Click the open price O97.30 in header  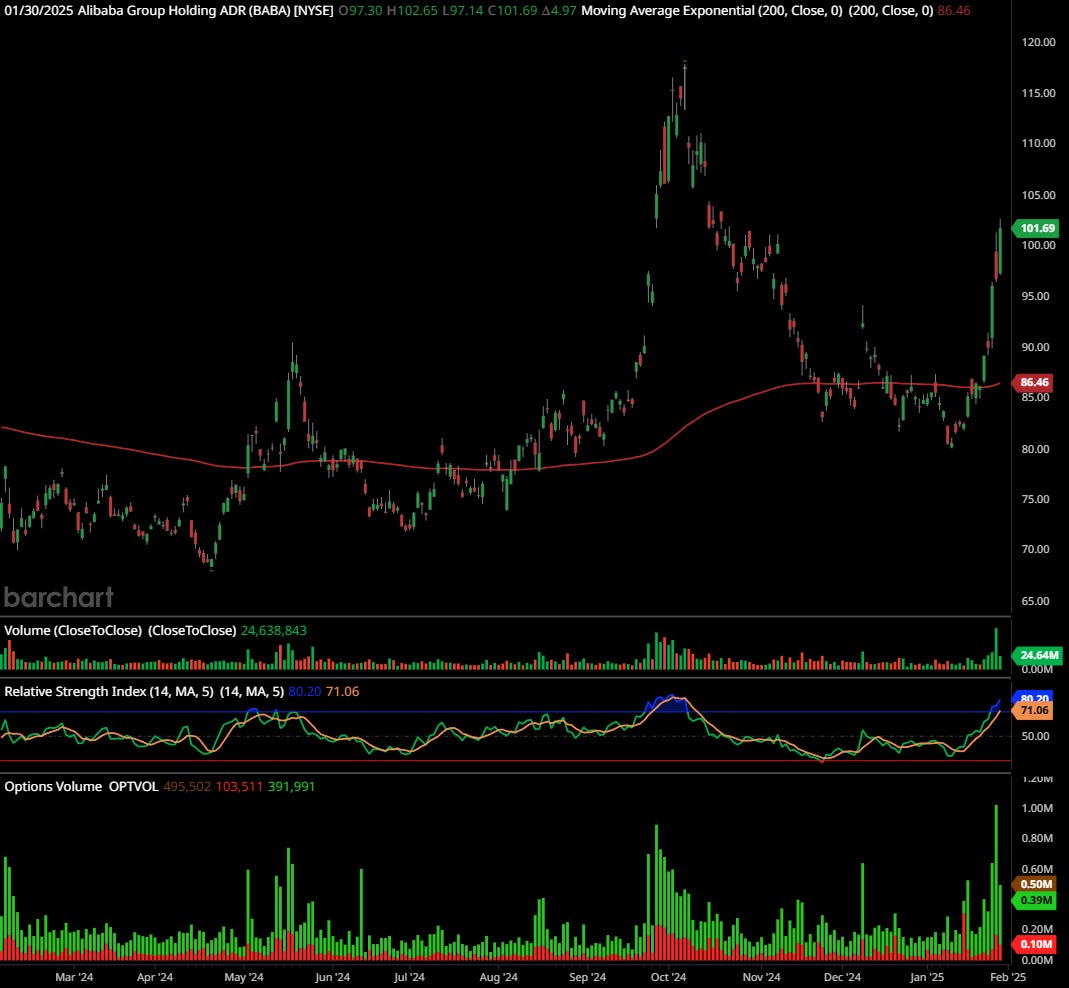[360, 11]
